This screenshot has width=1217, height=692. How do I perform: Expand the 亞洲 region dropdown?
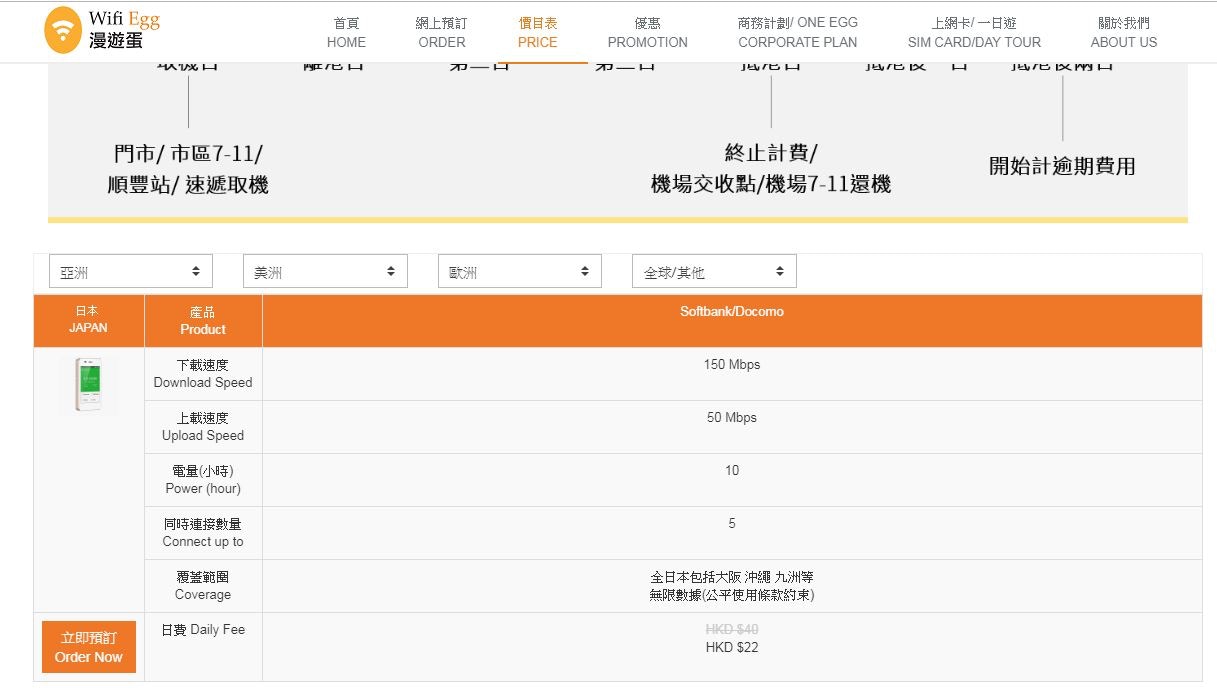(131, 271)
